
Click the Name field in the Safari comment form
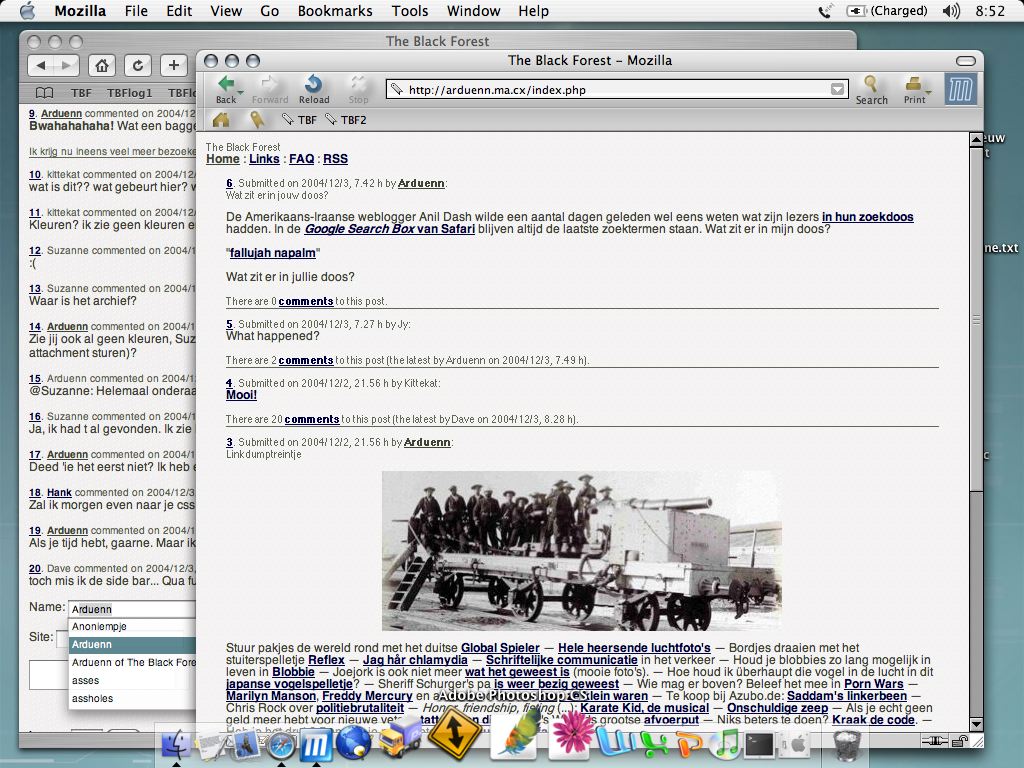pyautogui.click(x=133, y=609)
